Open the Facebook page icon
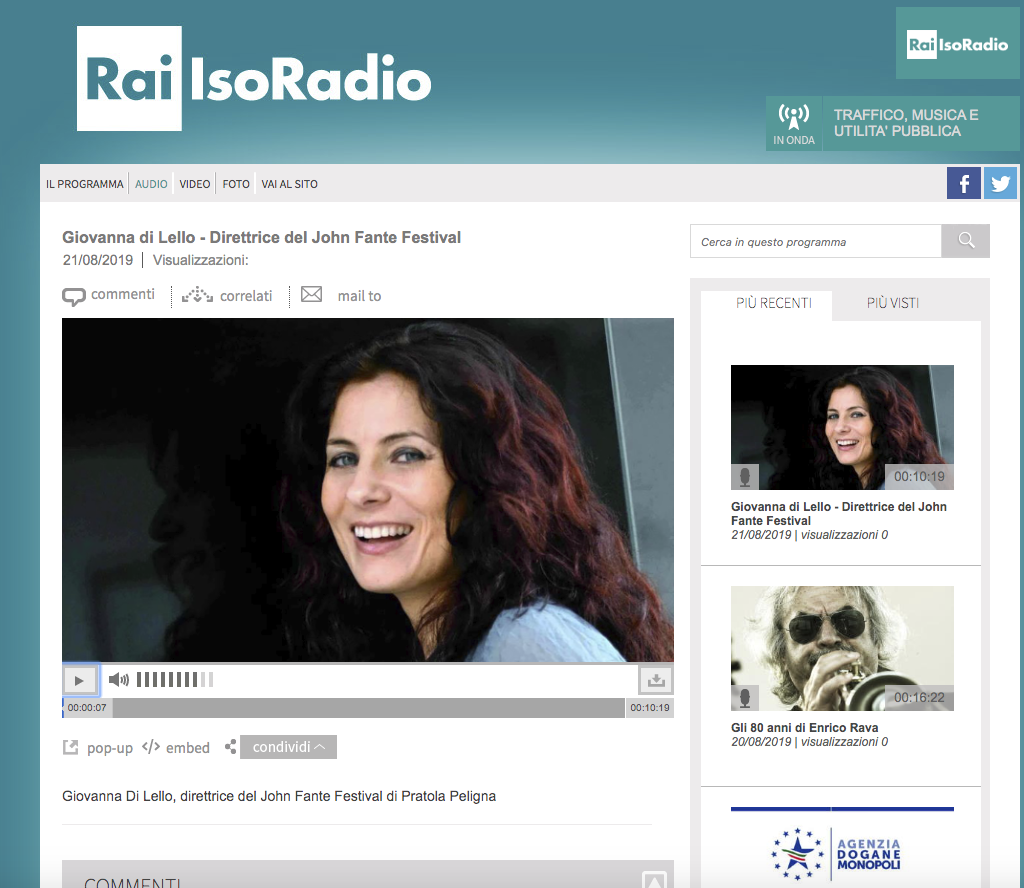Image resolution: width=1024 pixels, height=888 pixels. [963, 183]
